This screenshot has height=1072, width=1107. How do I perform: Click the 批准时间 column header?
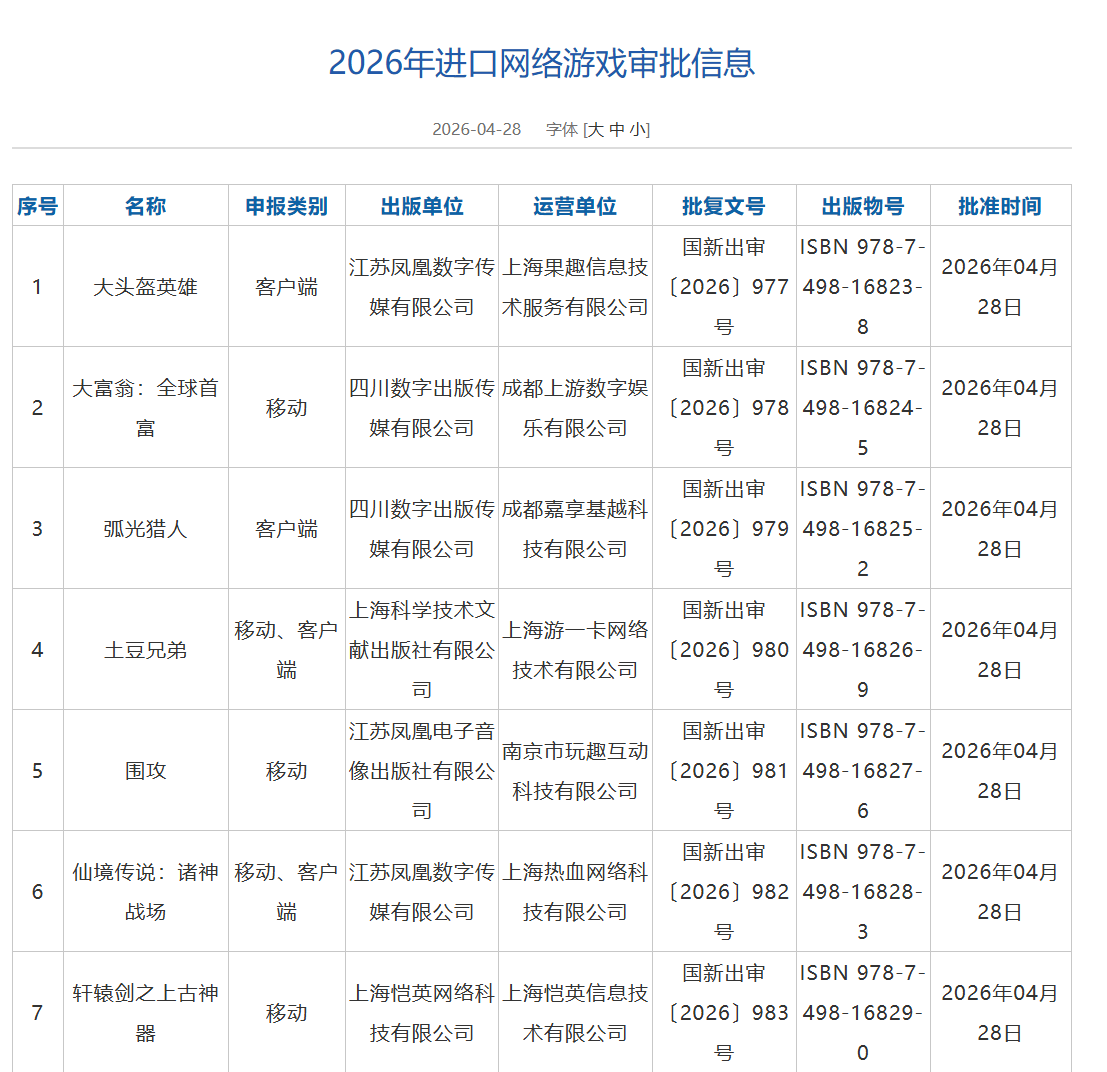(x=999, y=206)
